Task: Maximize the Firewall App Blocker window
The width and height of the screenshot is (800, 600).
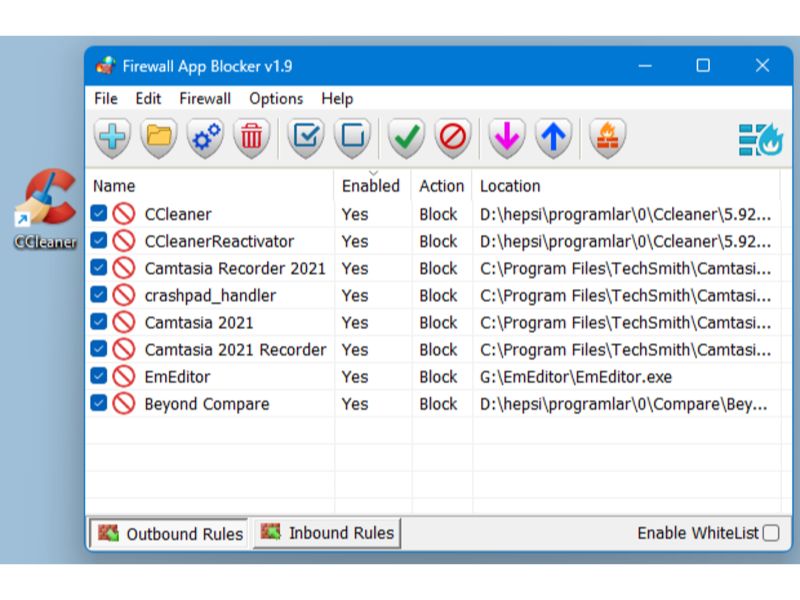Action: coord(703,66)
